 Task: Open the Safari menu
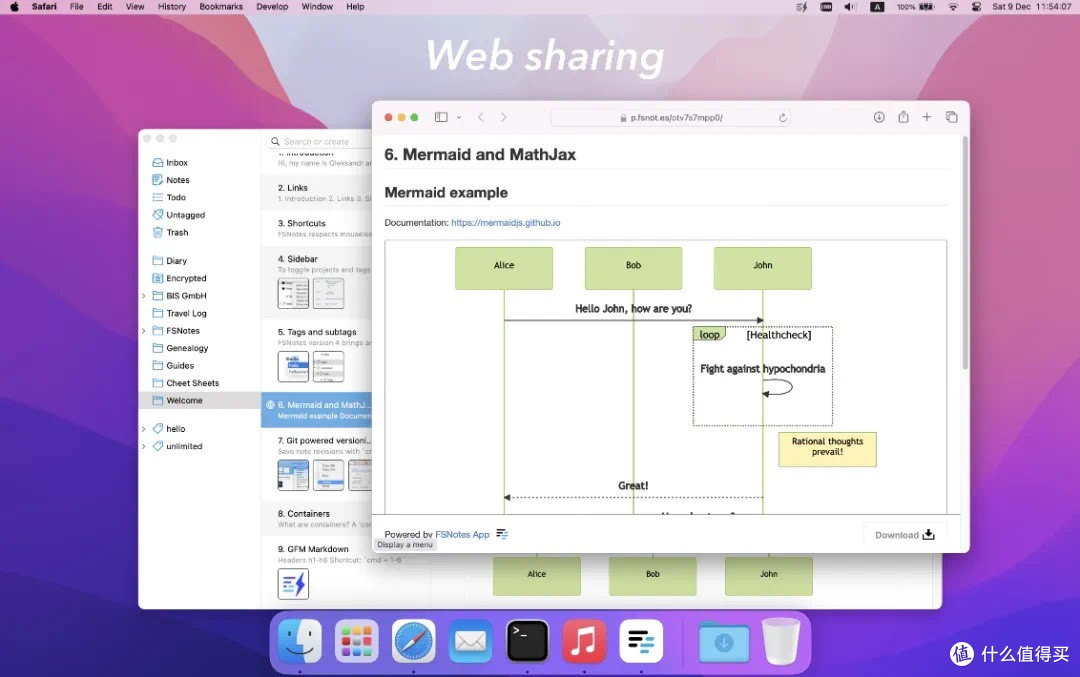44,6
